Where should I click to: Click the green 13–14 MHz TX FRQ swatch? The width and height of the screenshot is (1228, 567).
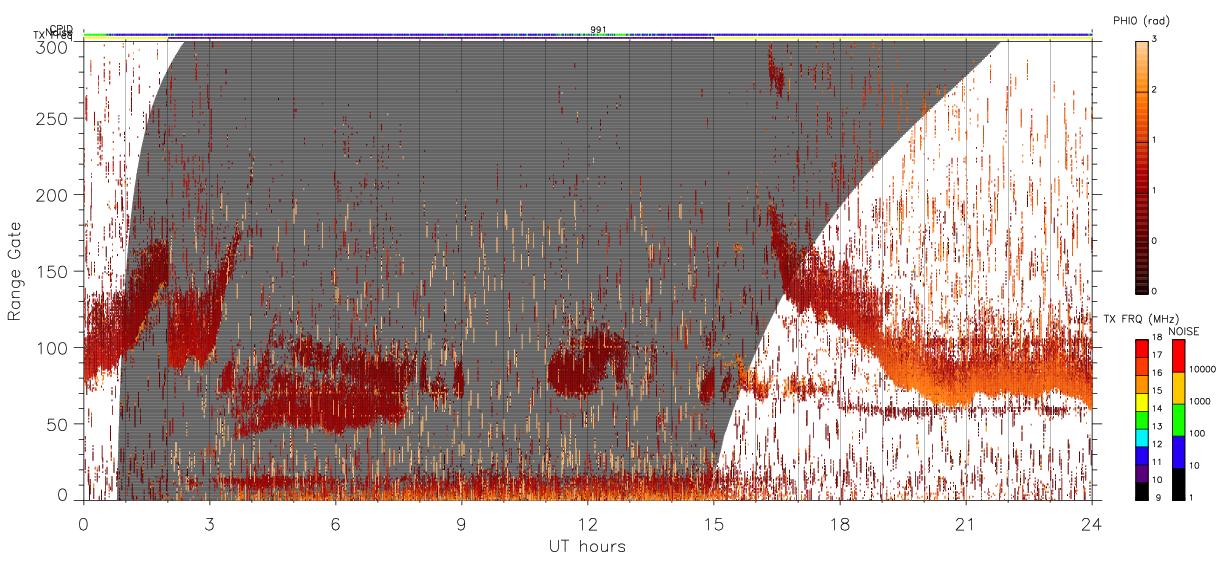point(1141,420)
